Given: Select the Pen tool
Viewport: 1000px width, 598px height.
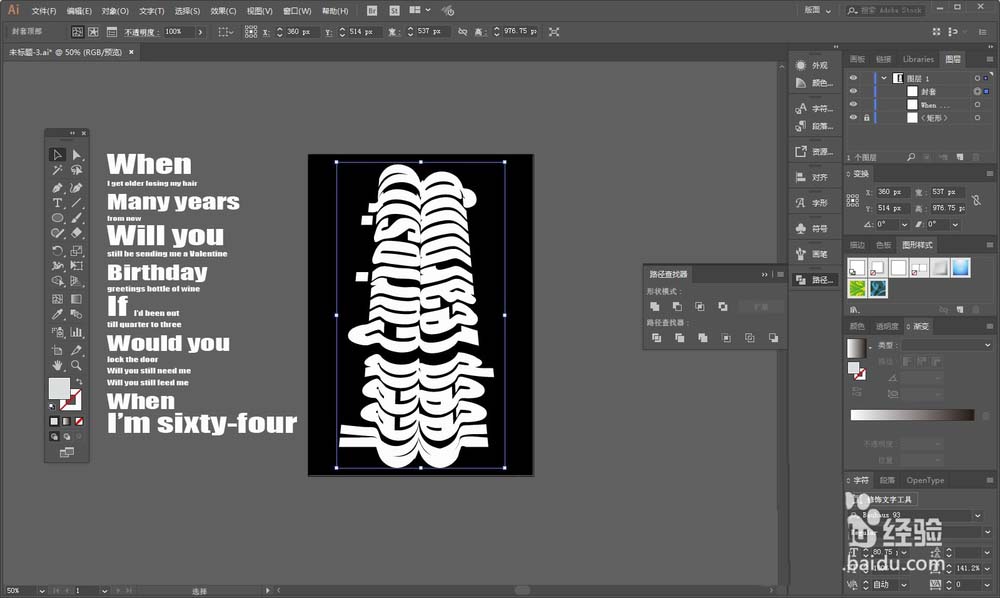Looking at the screenshot, I should coord(57,187).
